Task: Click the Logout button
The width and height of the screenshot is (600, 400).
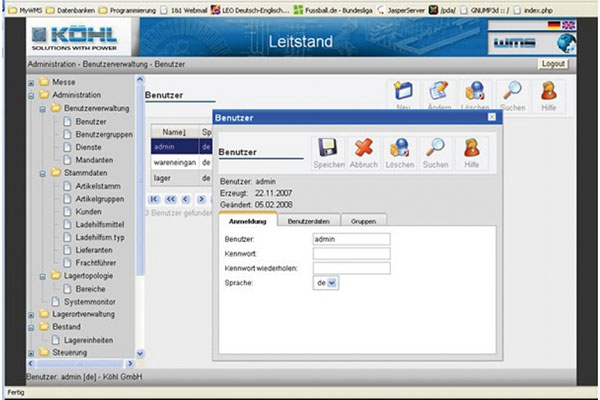Action: click(552, 63)
